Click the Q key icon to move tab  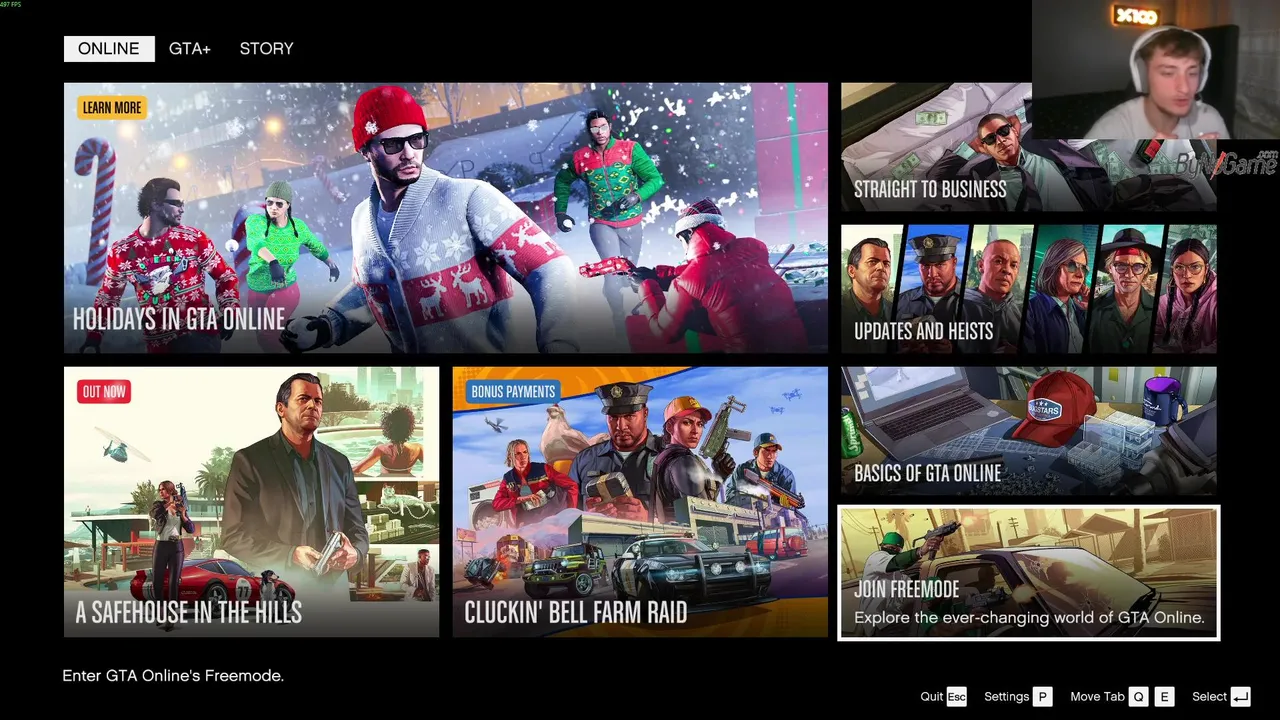[1138, 697]
